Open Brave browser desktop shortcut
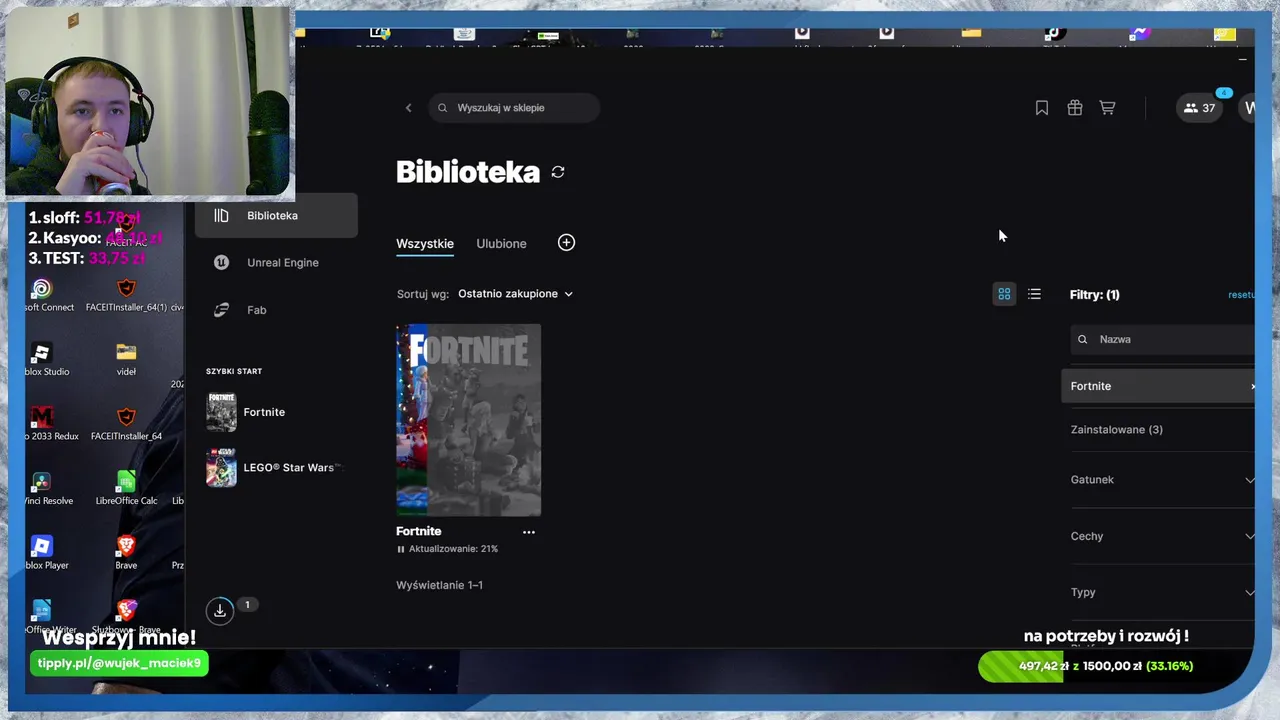 [x=126, y=553]
